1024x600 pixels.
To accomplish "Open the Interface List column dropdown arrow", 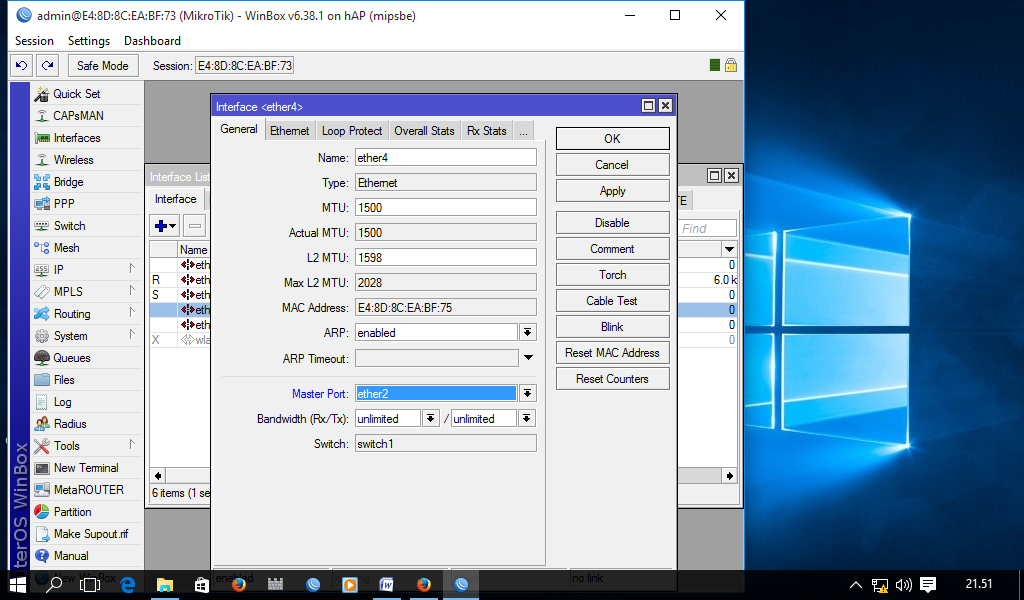I will [x=729, y=249].
